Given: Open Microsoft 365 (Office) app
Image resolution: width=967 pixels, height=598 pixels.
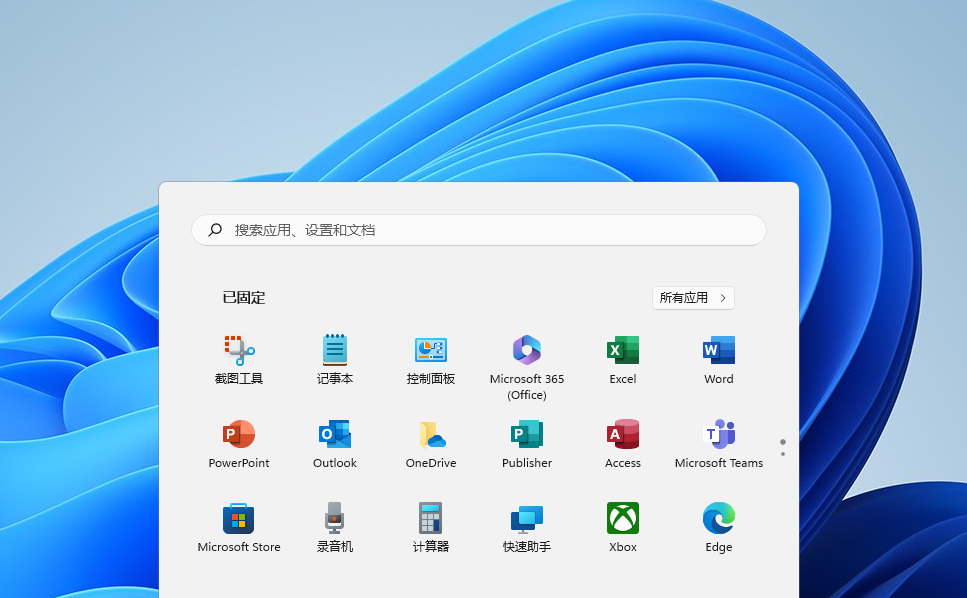Looking at the screenshot, I should [x=527, y=367].
